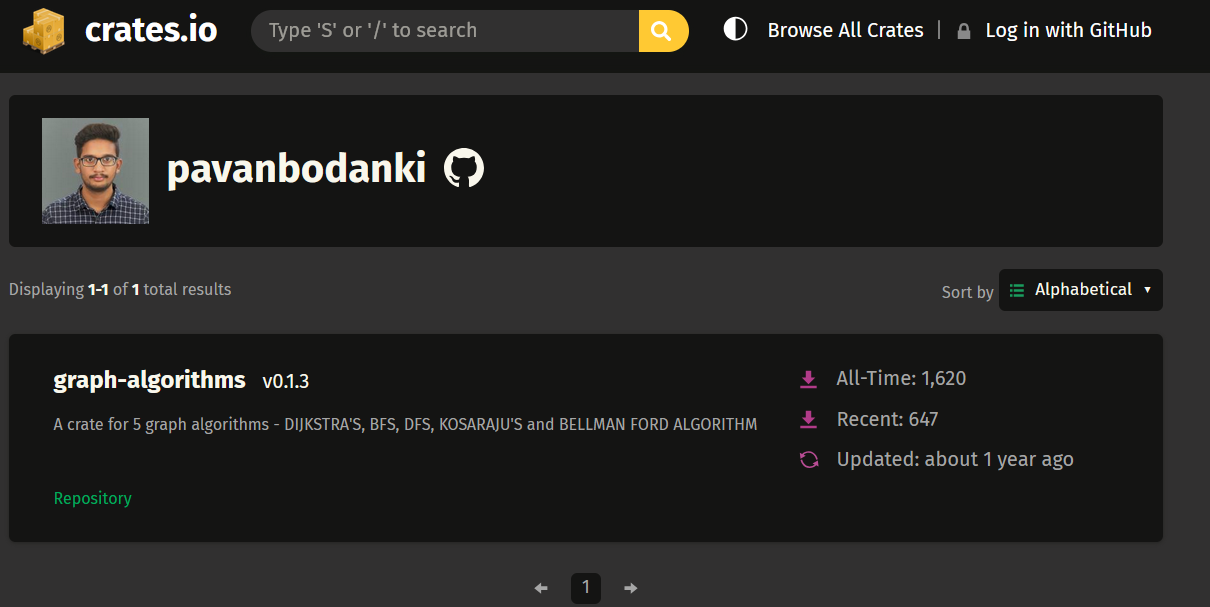
Task: Click the yellow magnifier search button
Action: 663,31
